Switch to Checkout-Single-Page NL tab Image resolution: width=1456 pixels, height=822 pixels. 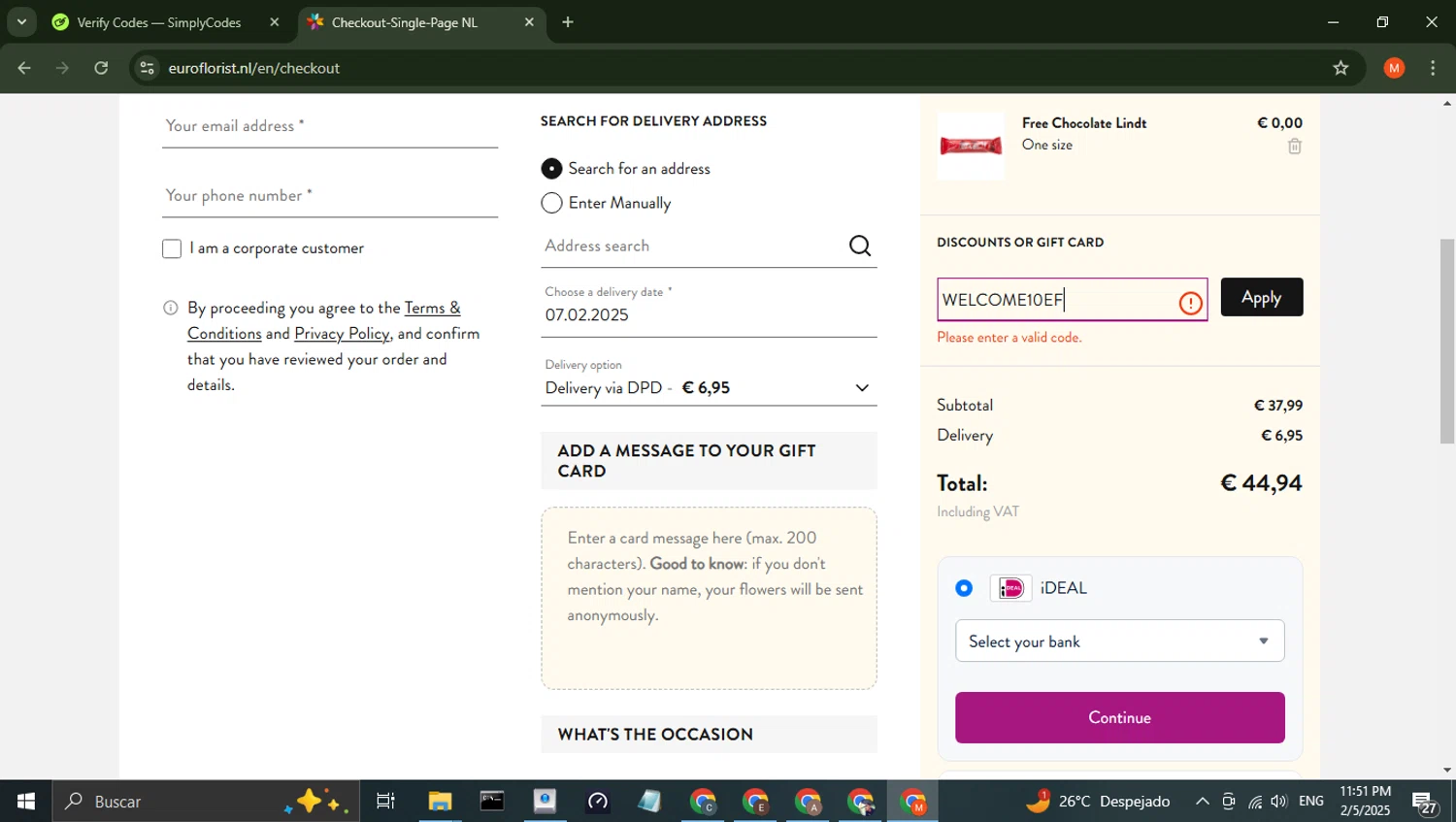click(404, 22)
